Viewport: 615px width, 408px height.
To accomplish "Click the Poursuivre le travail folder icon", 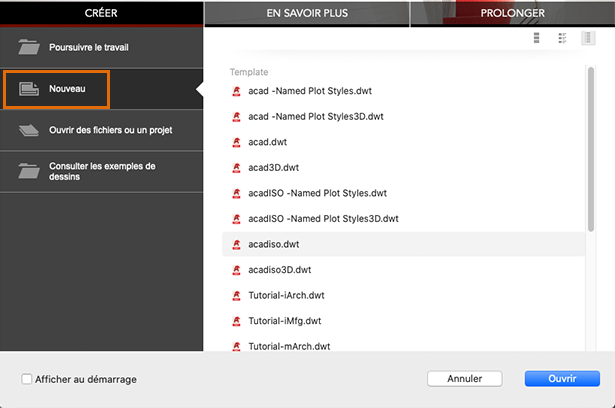I will pos(29,47).
